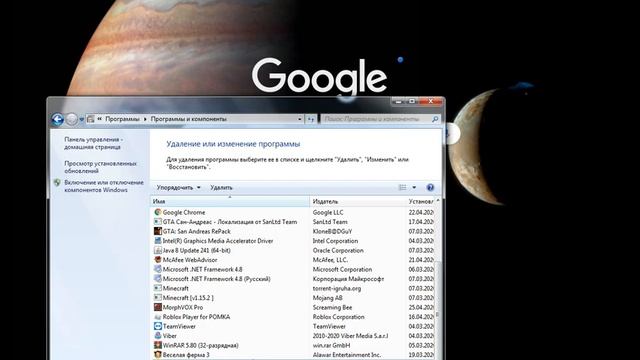Screen dimensions: 640x360
Task: Click the MorphVOX Pro icon
Action: 158,307
